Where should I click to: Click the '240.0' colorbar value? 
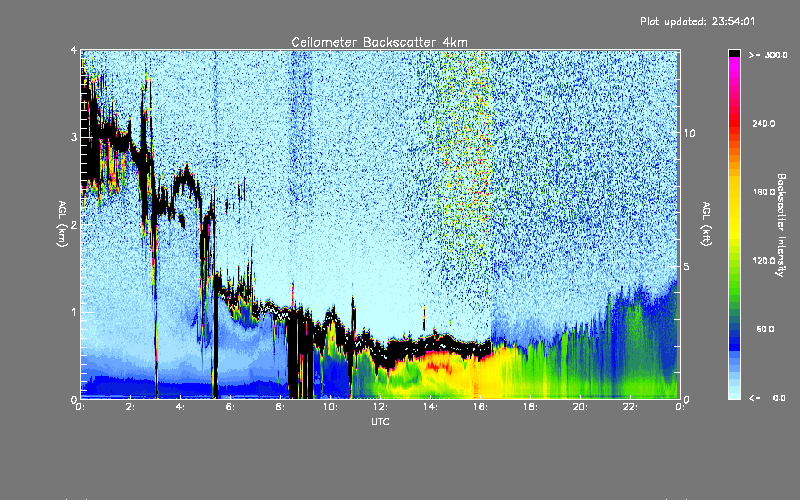pos(764,123)
